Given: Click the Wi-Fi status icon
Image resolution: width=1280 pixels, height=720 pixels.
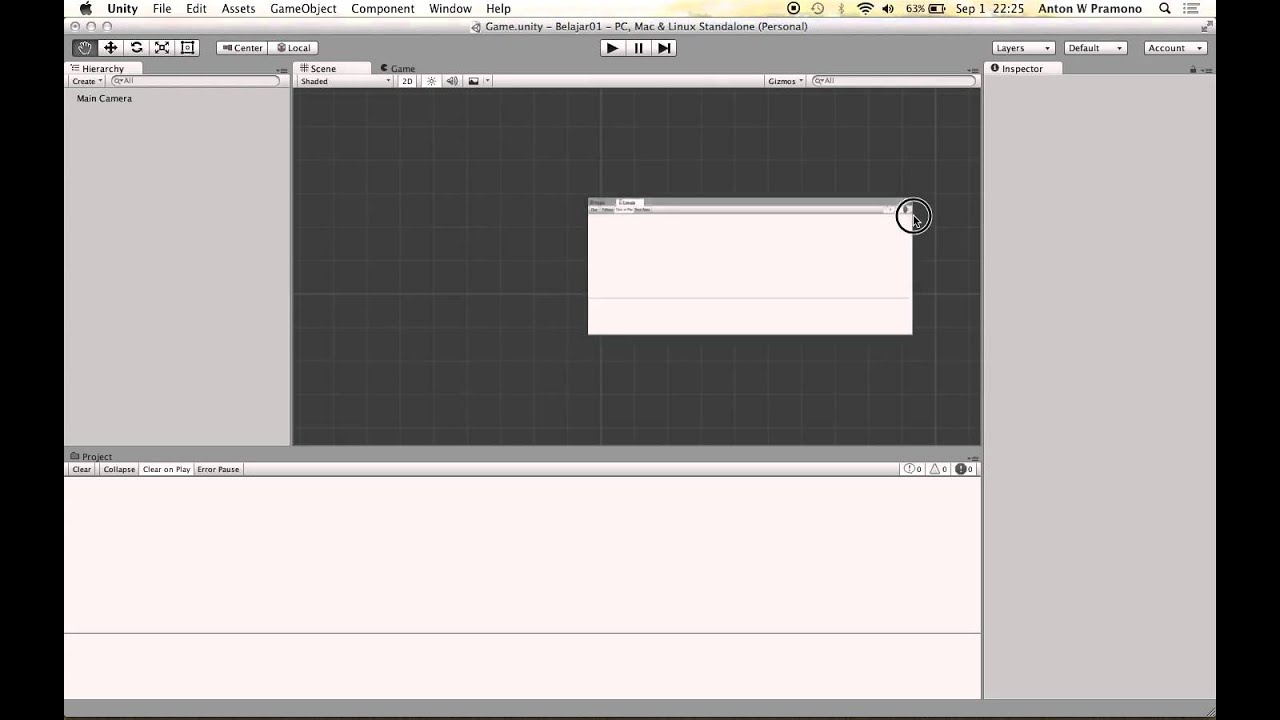Looking at the screenshot, I should (865, 9).
